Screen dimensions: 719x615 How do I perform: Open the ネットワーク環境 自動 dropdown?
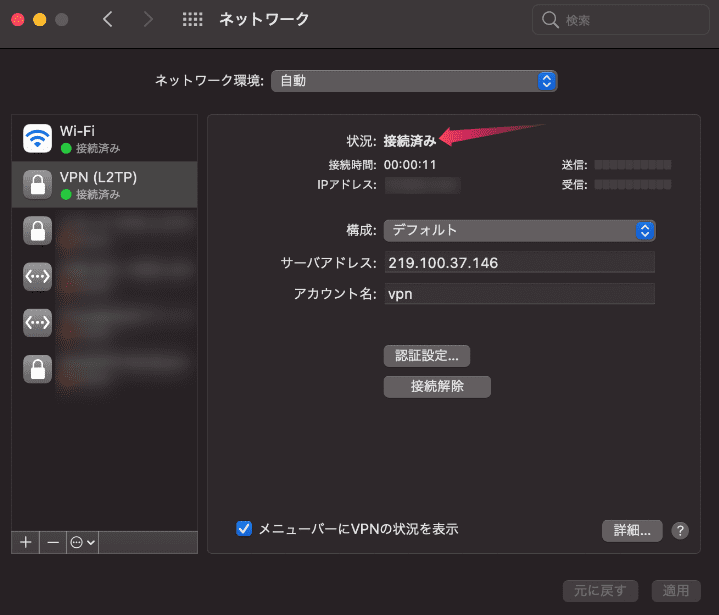[414, 81]
